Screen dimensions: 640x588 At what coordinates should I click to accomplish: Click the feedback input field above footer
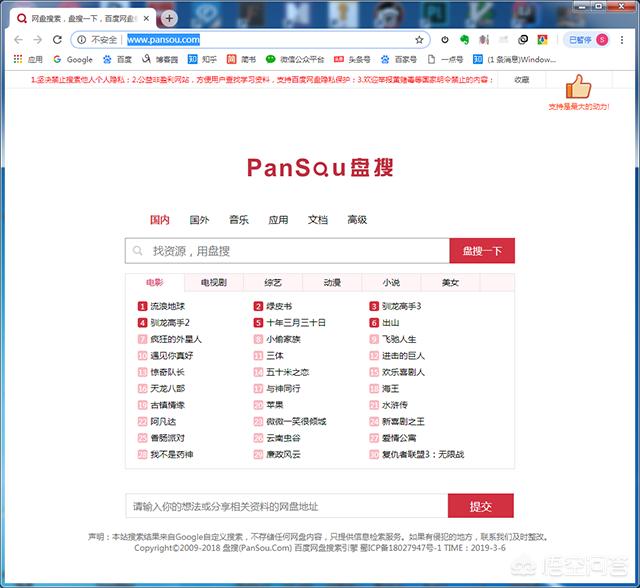tap(287, 506)
